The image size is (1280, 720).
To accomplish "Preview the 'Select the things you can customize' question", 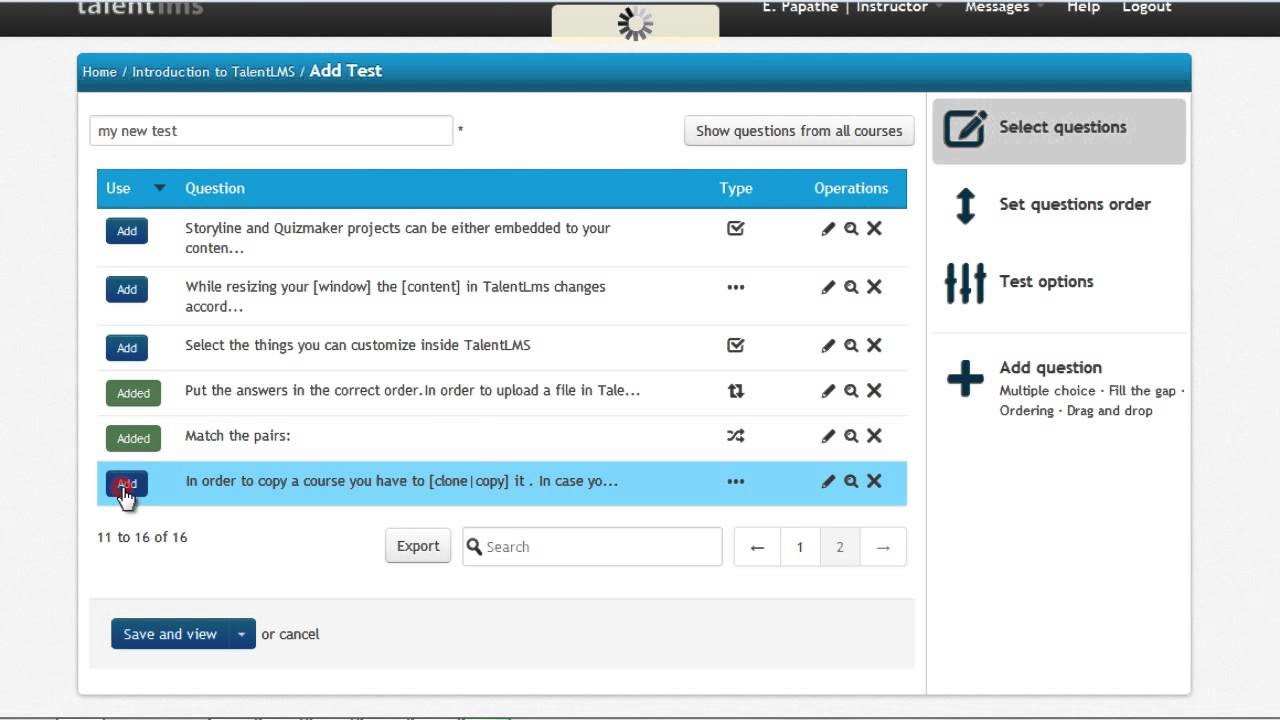I will click(x=851, y=346).
